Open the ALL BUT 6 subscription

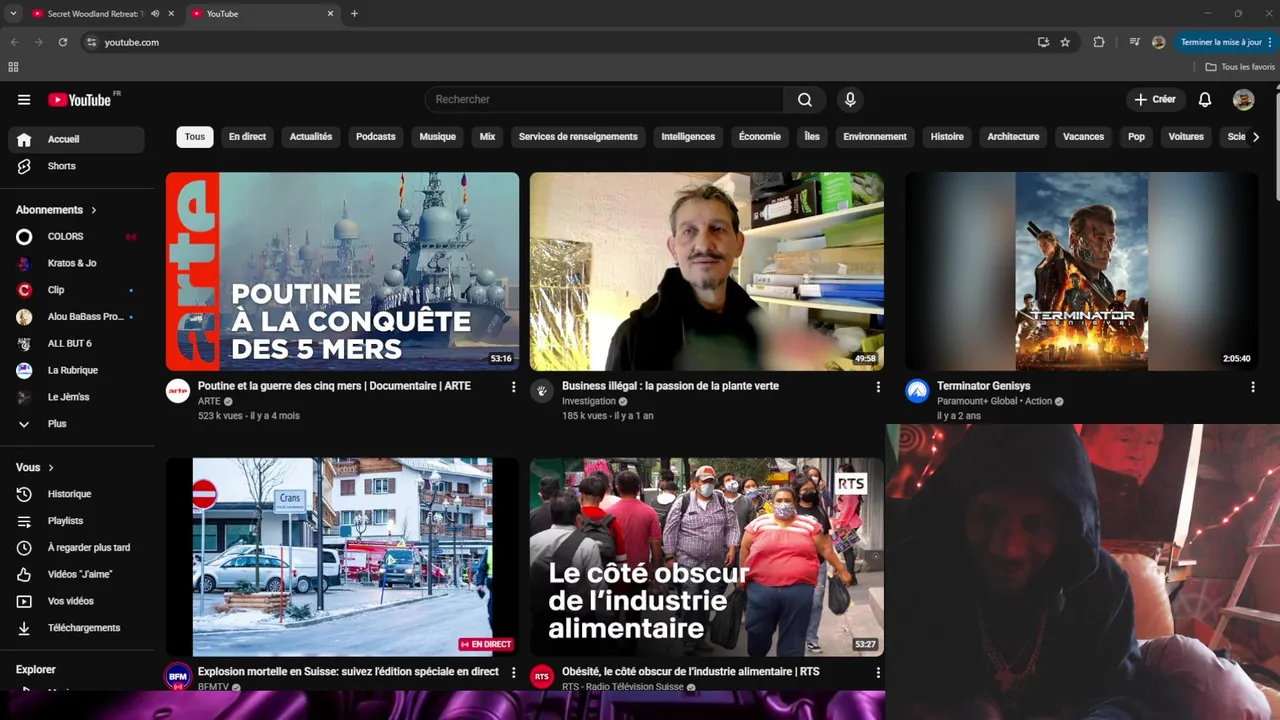click(76, 343)
